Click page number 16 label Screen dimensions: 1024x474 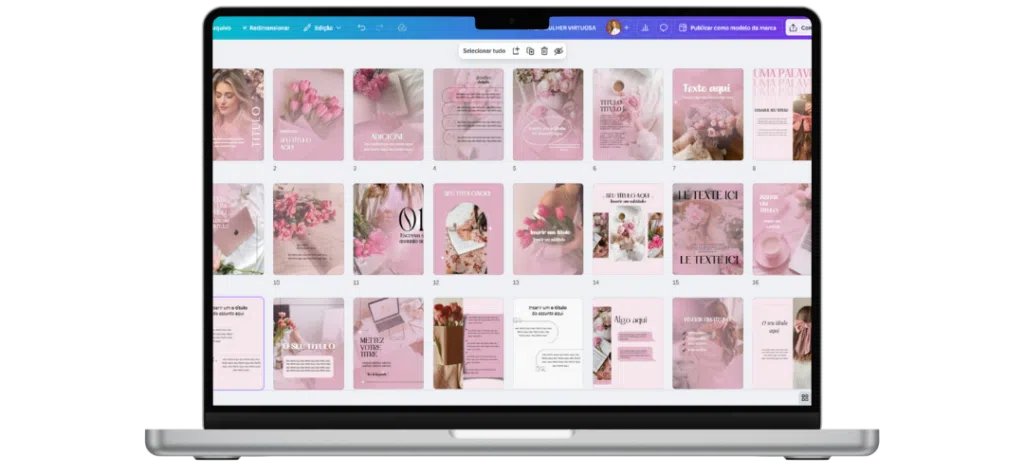pyautogui.click(x=756, y=283)
